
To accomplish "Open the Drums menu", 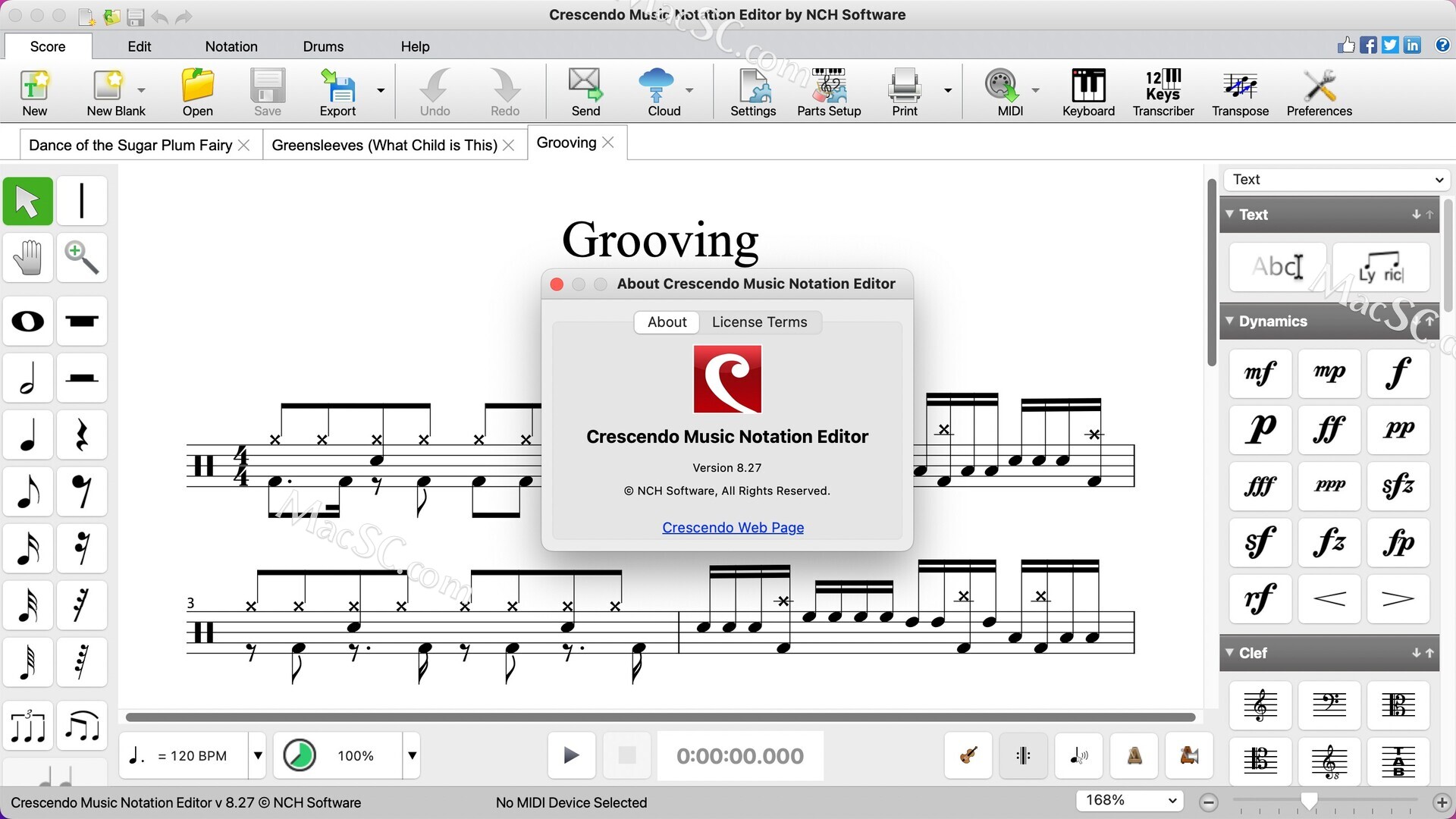I will 322,45.
